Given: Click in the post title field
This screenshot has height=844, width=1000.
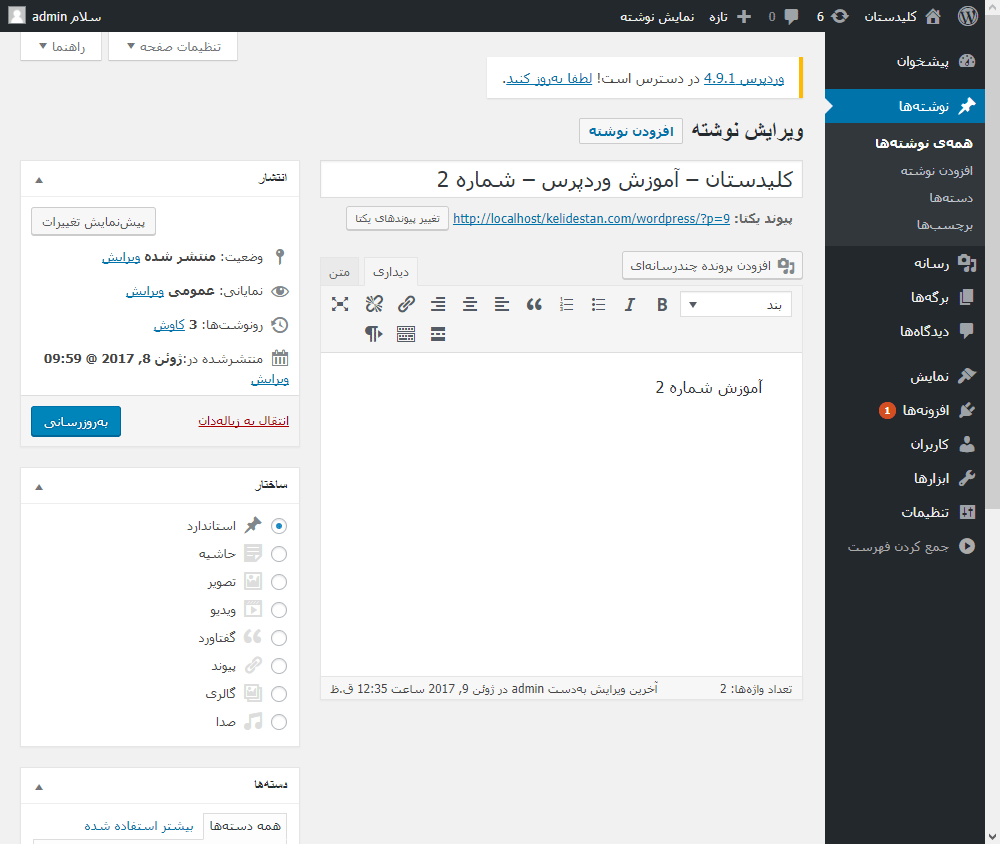Looking at the screenshot, I should coord(561,180).
